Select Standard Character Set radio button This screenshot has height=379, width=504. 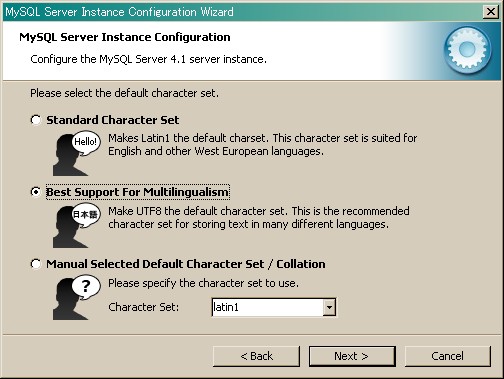pos(36,120)
